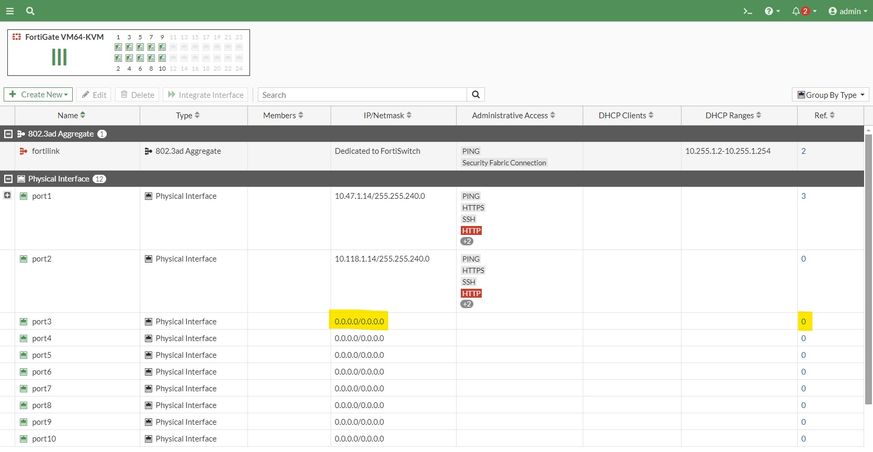Click the +2 badge in port1 row

(x=467, y=242)
